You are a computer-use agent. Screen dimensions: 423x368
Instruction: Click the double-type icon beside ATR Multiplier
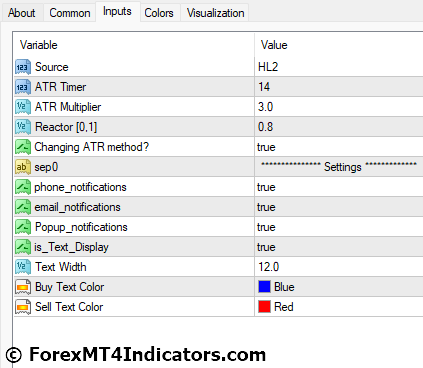(23, 107)
